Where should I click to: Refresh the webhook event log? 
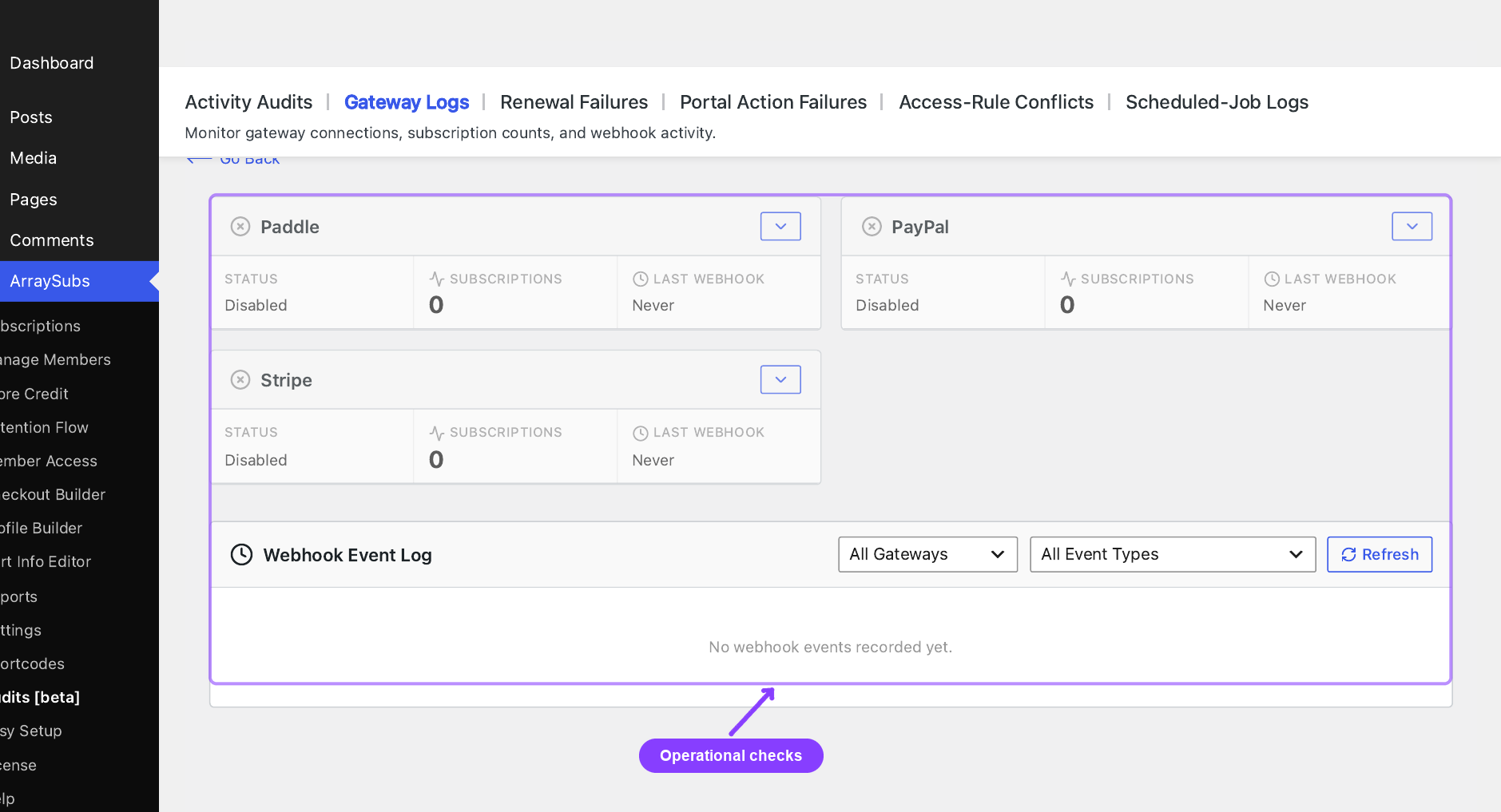point(1380,554)
